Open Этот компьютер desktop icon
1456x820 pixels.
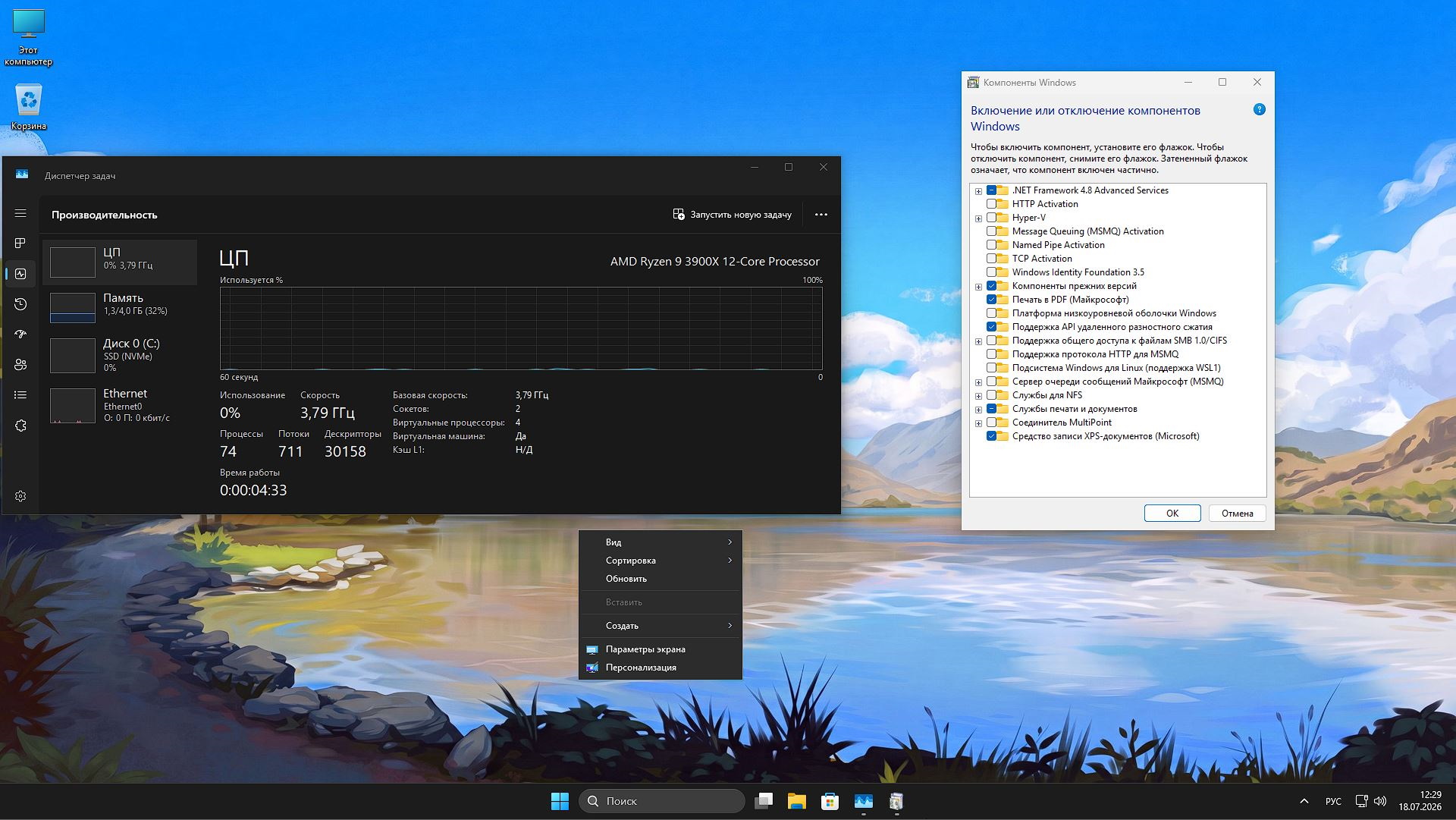coord(28,39)
